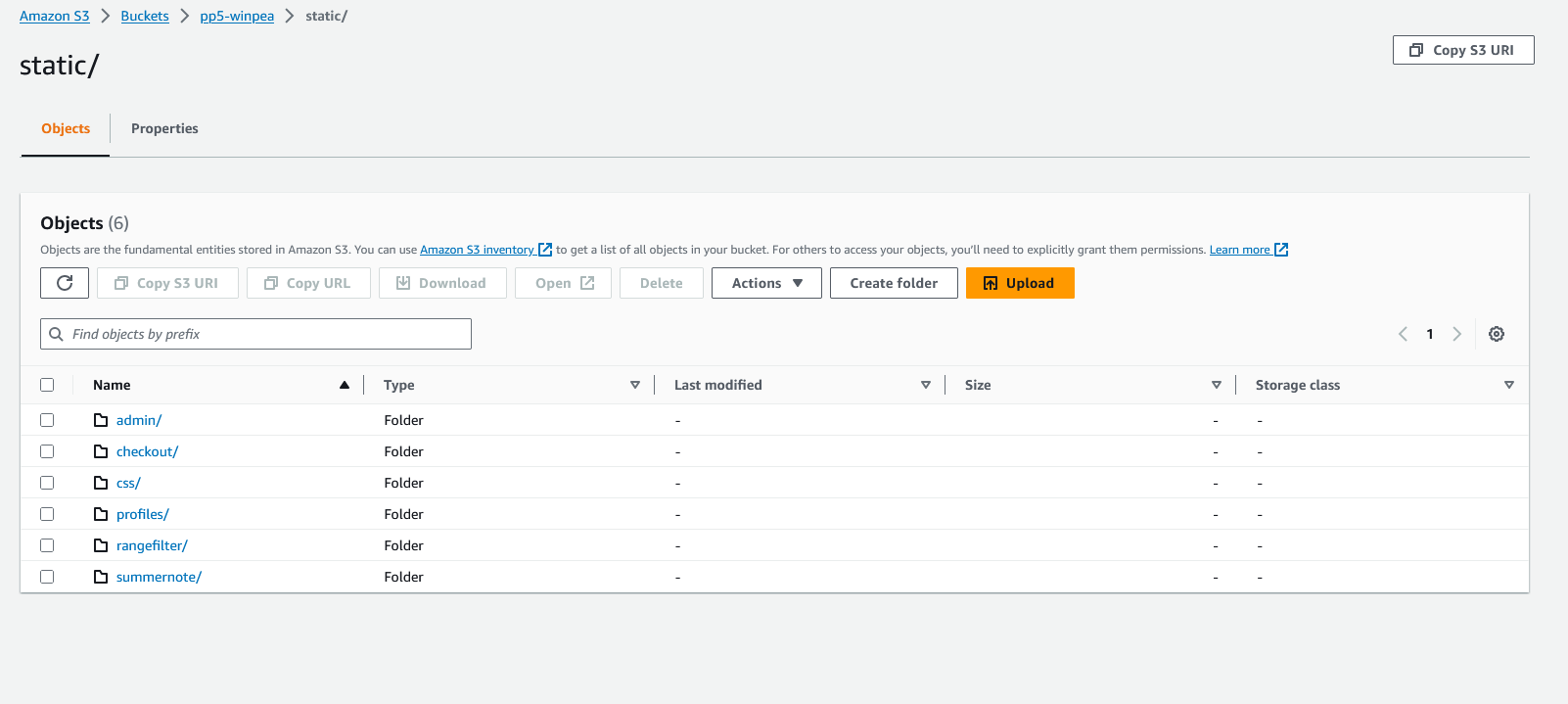Go to Buckets breadcrumb
Image resolution: width=1568 pixels, height=704 pixels.
pyautogui.click(x=145, y=16)
